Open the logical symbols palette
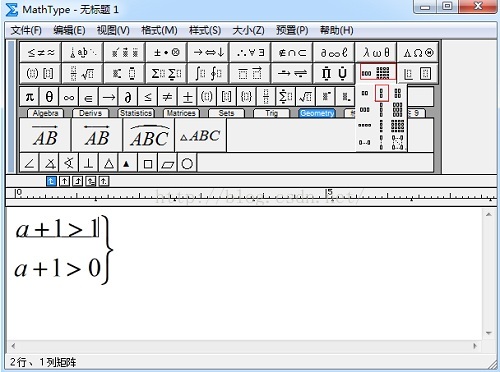 (250, 52)
